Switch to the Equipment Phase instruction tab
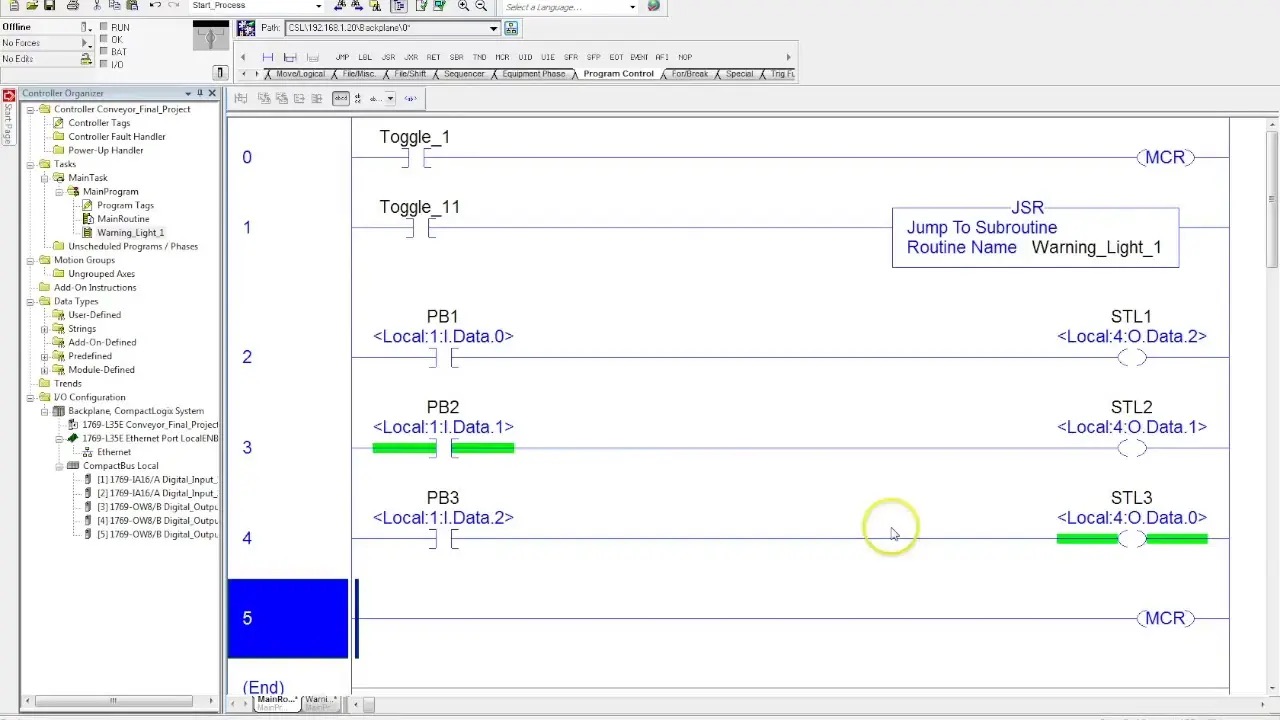Viewport: 1280px width, 720px height. (533, 74)
